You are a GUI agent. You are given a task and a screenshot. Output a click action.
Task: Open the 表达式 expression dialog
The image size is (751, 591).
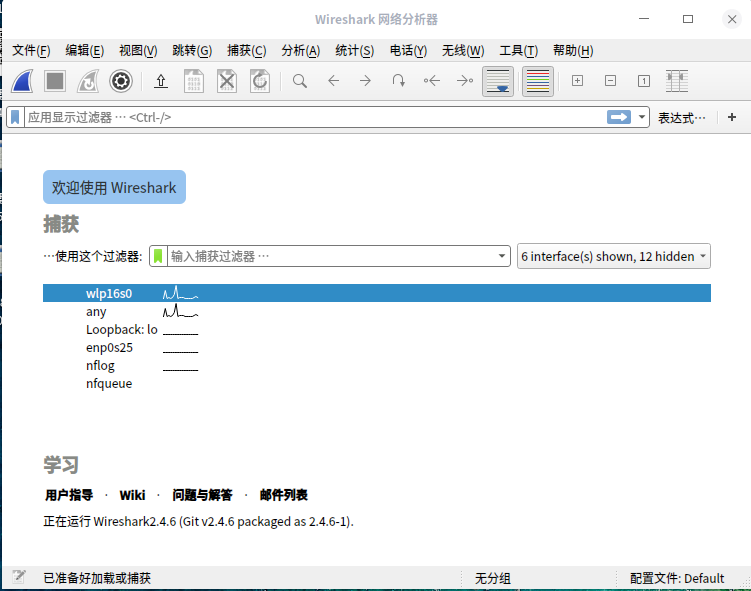pos(682,118)
